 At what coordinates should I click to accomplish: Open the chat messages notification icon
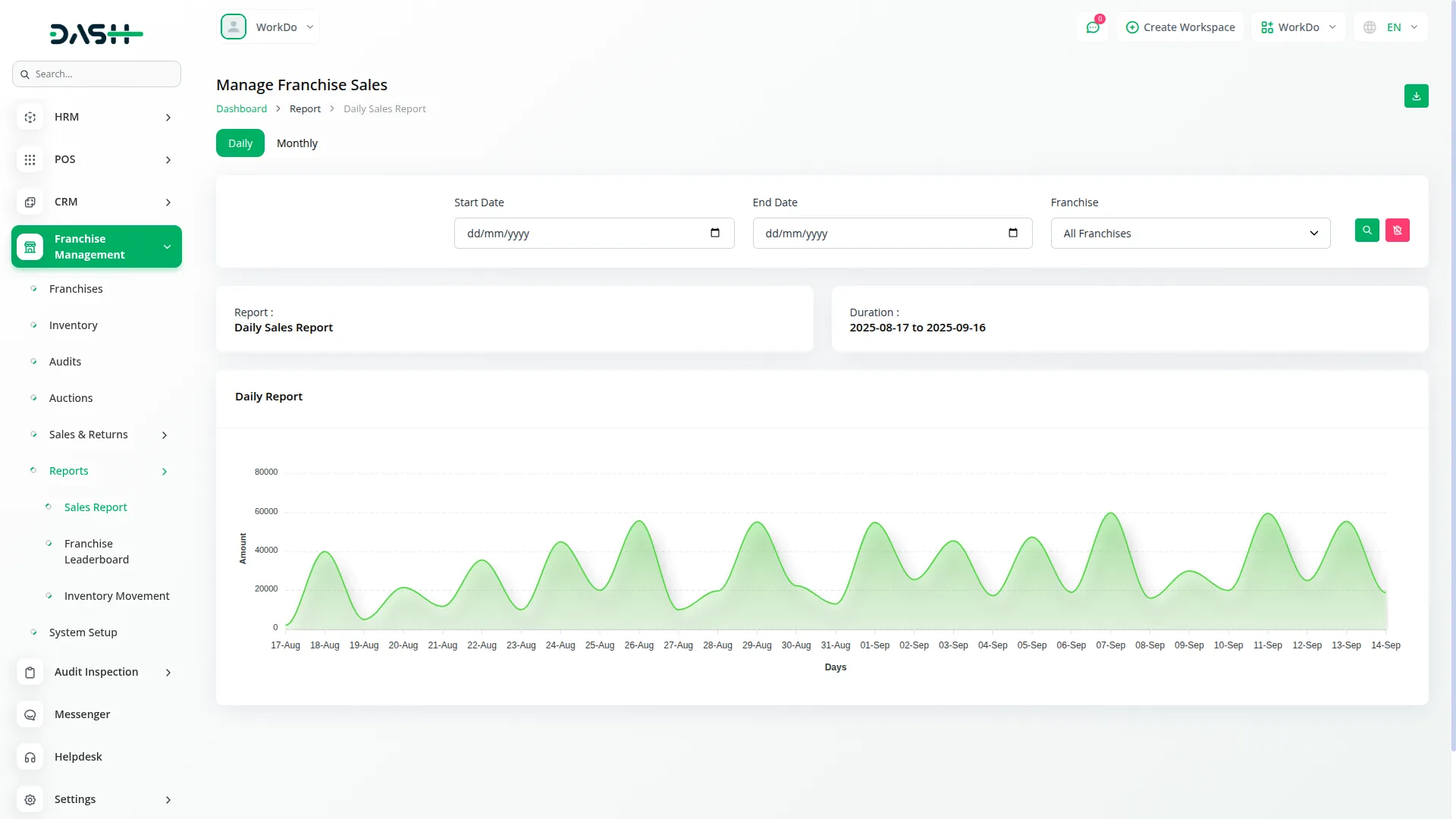coord(1093,27)
